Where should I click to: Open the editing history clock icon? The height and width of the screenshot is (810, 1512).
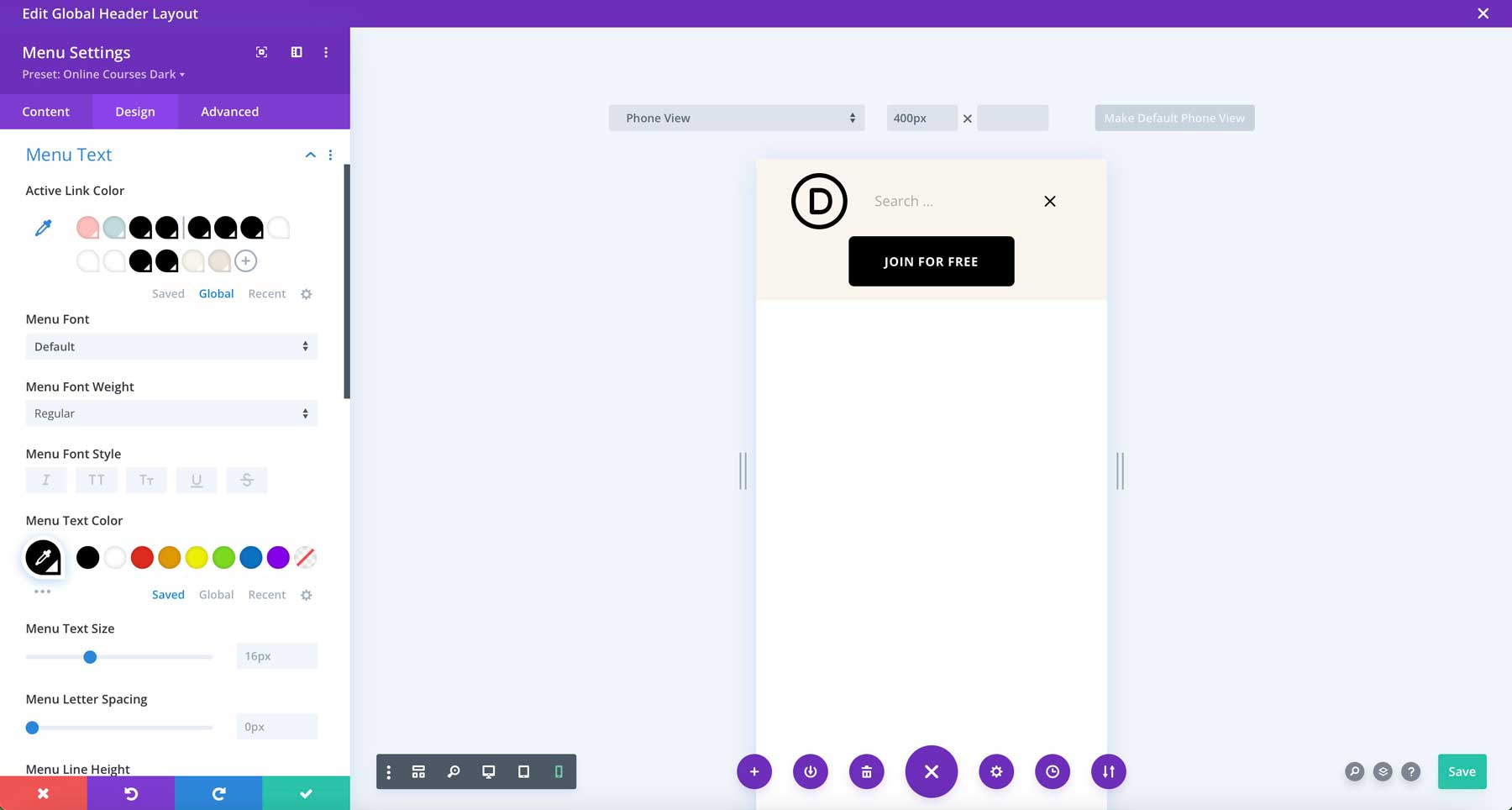pyautogui.click(x=1053, y=771)
